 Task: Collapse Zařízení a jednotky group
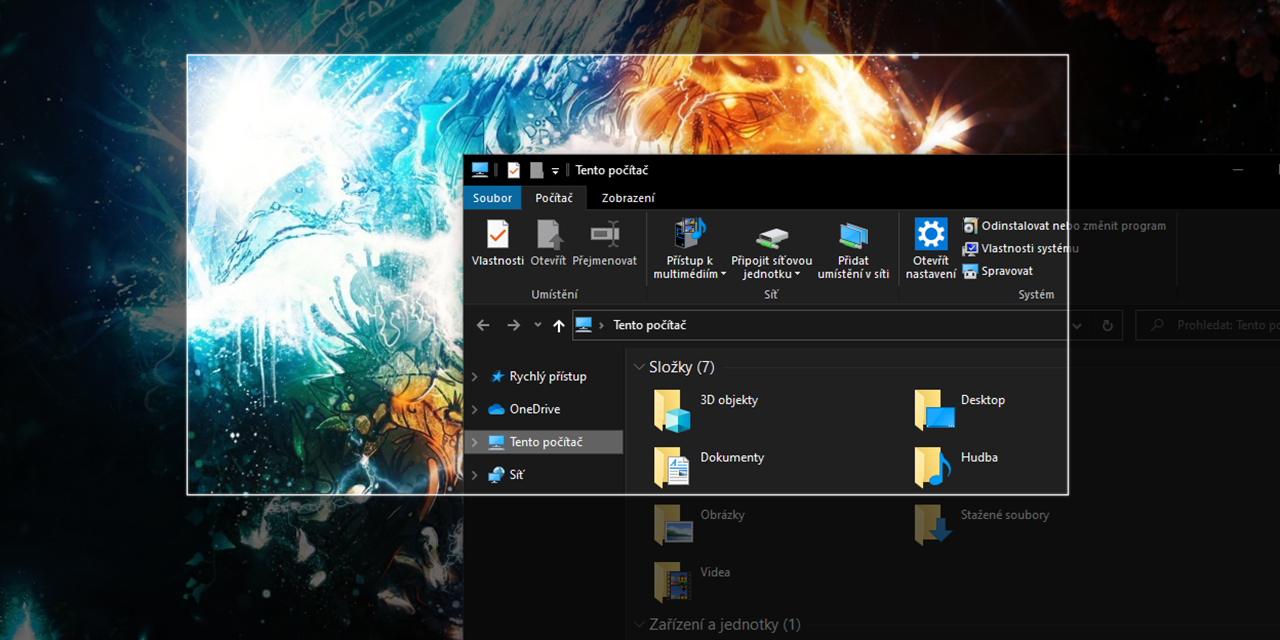[x=640, y=624]
